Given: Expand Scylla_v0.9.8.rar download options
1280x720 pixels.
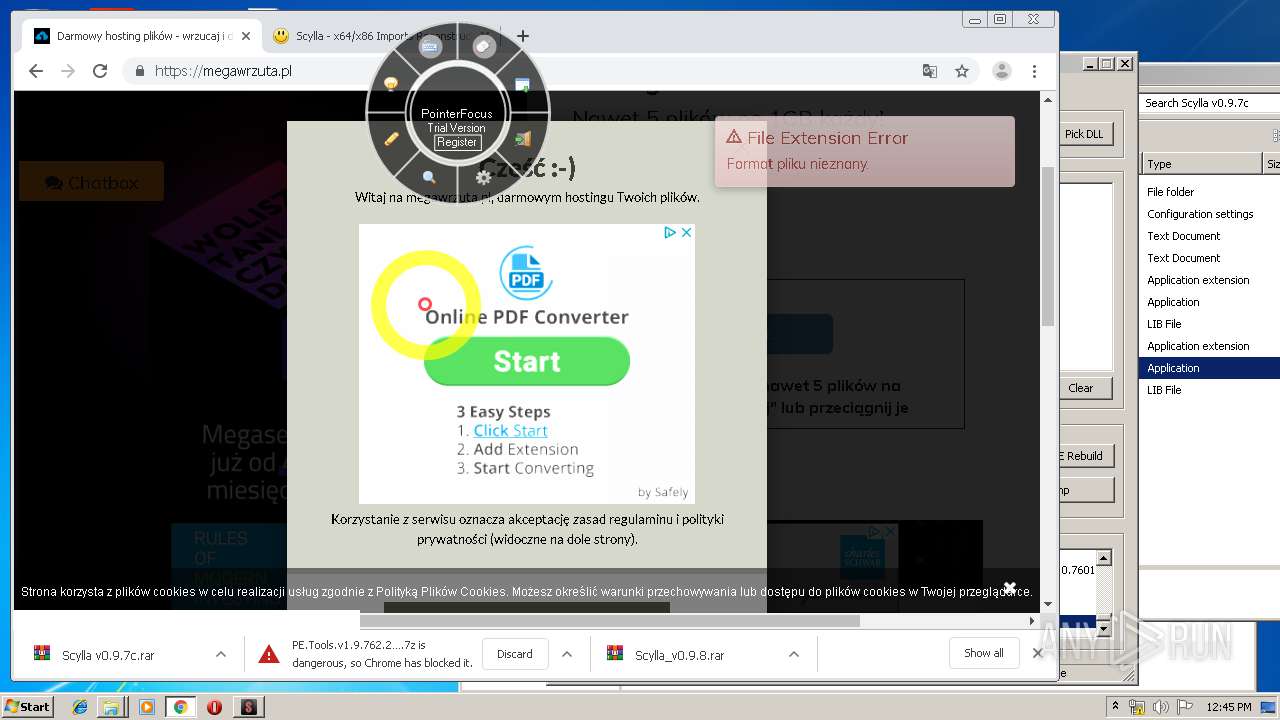Looking at the screenshot, I should tap(794, 654).
